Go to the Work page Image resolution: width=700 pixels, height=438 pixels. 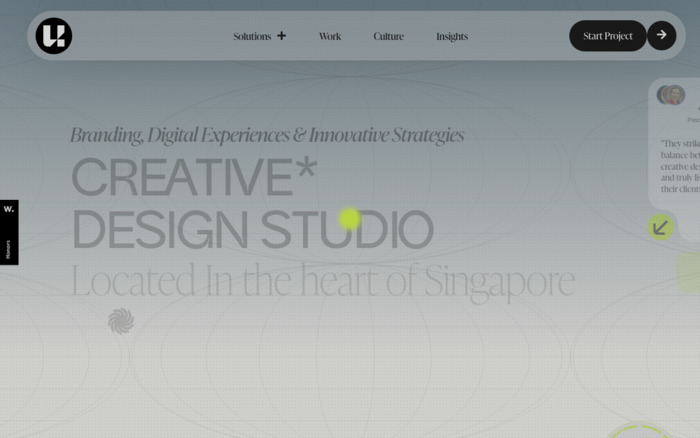pyautogui.click(x=330, y=36)
